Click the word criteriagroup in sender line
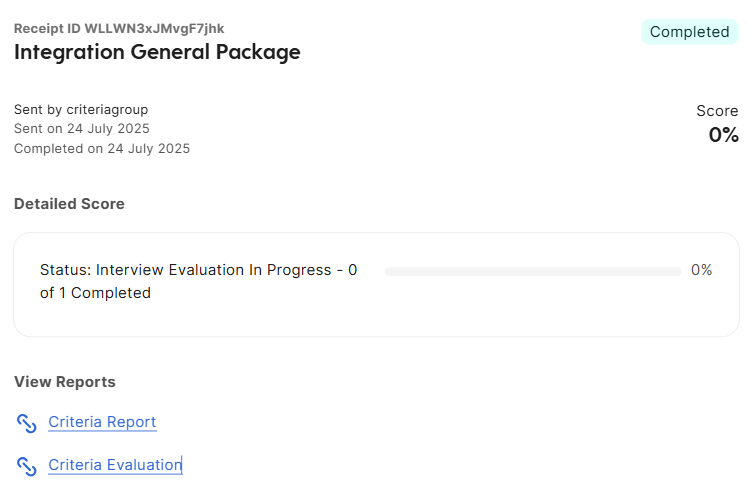This screenshot has width=748, height=497. 107,110
